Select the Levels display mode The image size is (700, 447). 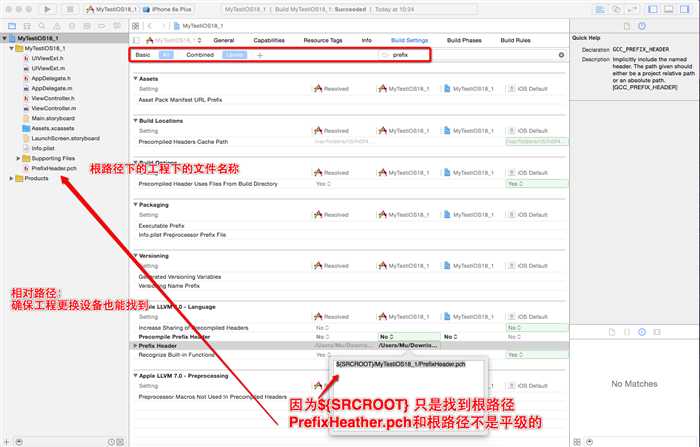pos(234,55)
